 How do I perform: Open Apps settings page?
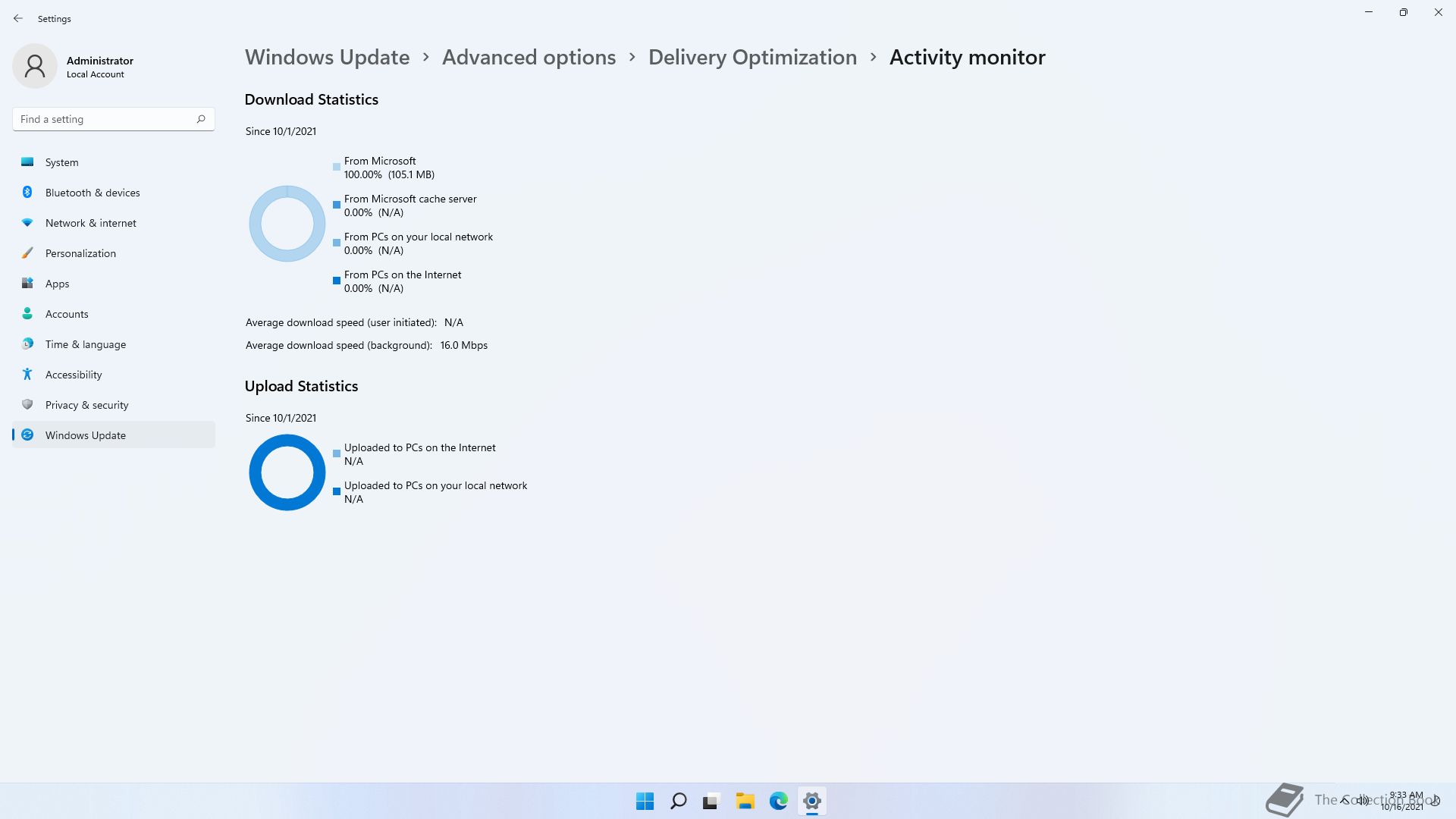click(x=114, y=284)
